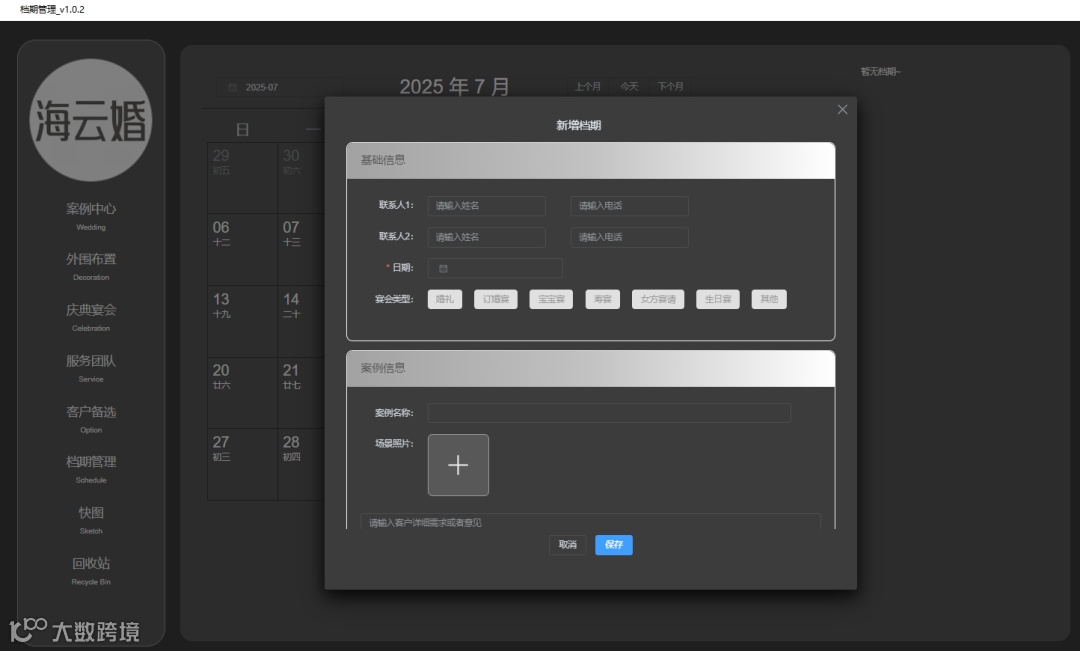
Task: Select 女方宴请 as the banquet type
Action: pos(658,299)
